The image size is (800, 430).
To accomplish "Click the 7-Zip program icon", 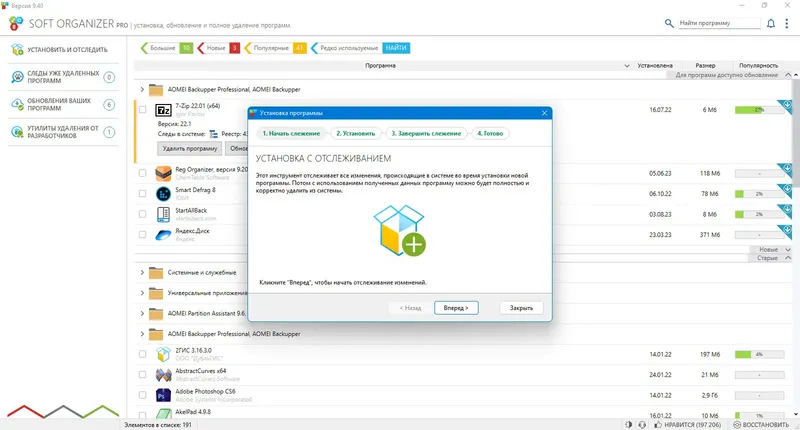I will coord(163,110).
